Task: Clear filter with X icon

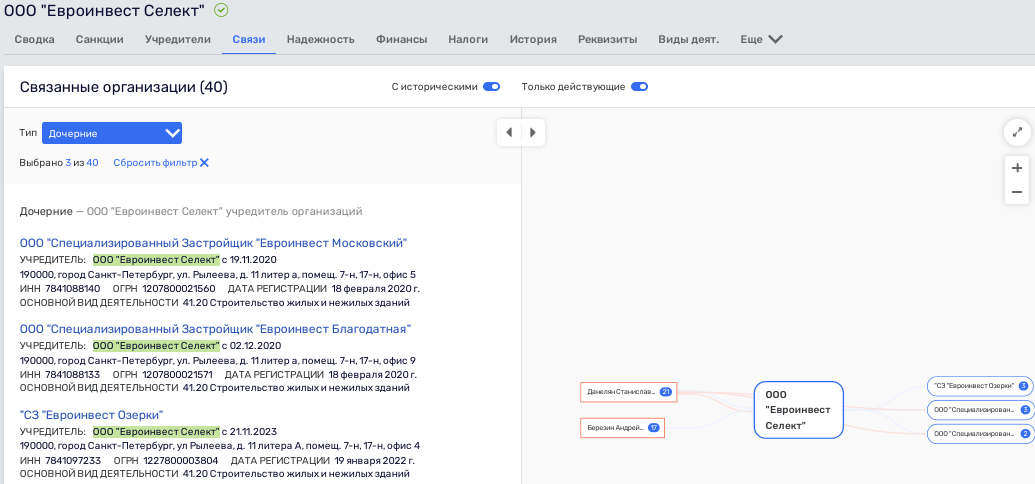Action: 204,162
